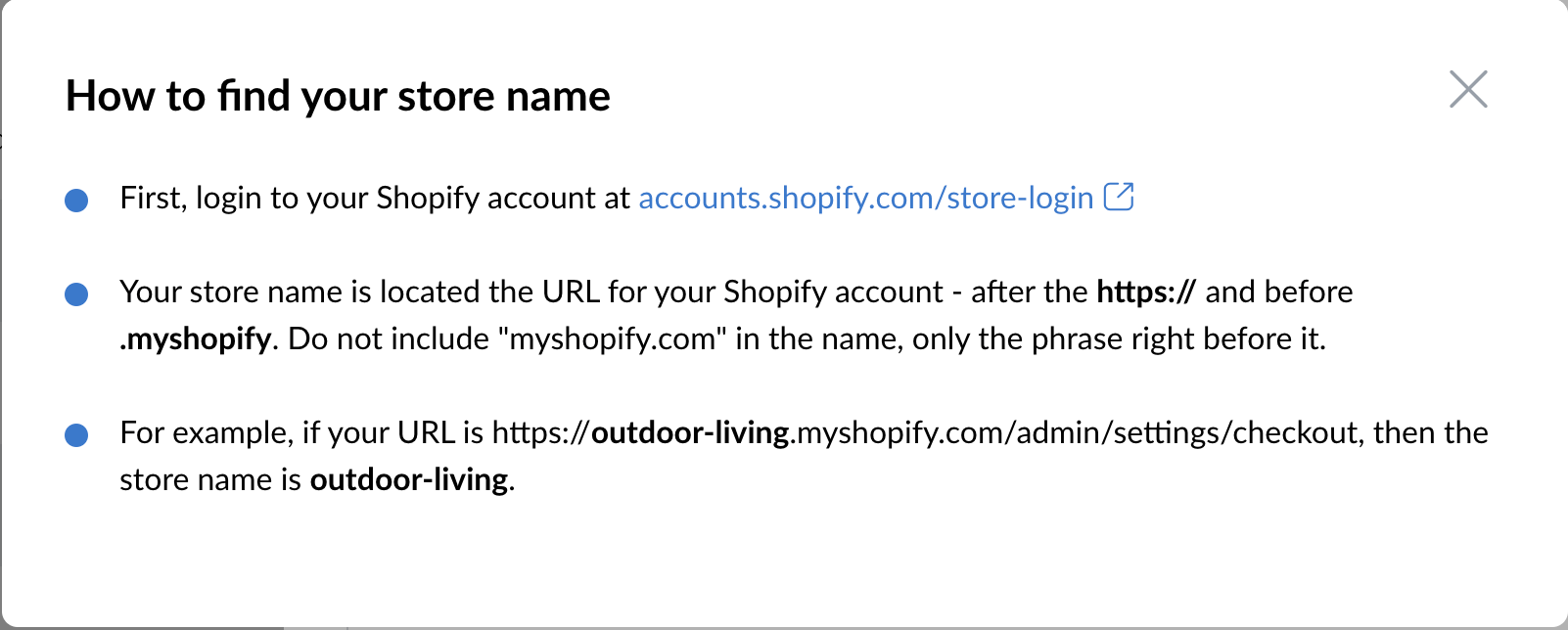
Task: Close the store name help dialog
Action: tap(1468, 90)
